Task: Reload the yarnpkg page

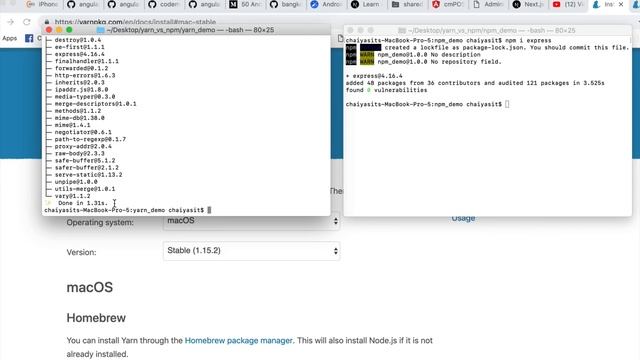Action: [x=27, y=22]
